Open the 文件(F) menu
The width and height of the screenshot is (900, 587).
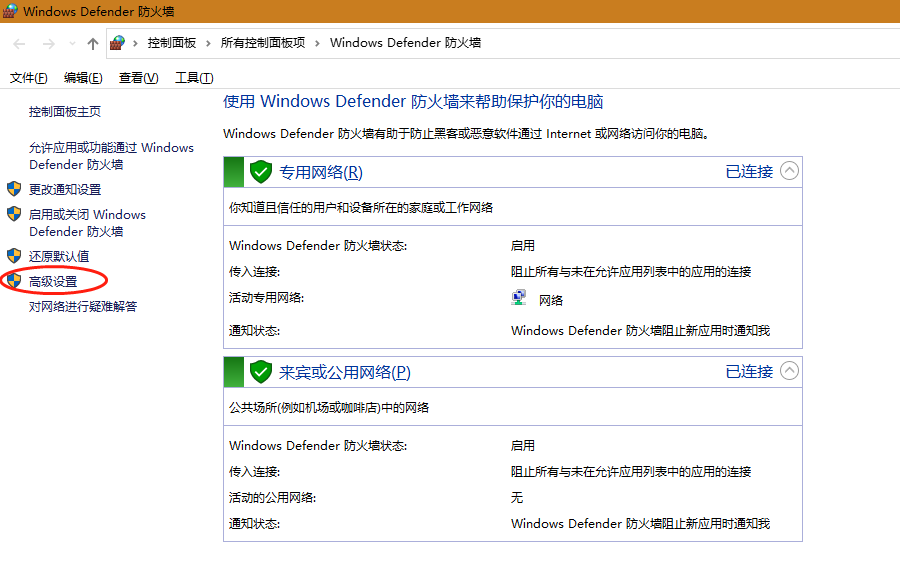(29, 77)
